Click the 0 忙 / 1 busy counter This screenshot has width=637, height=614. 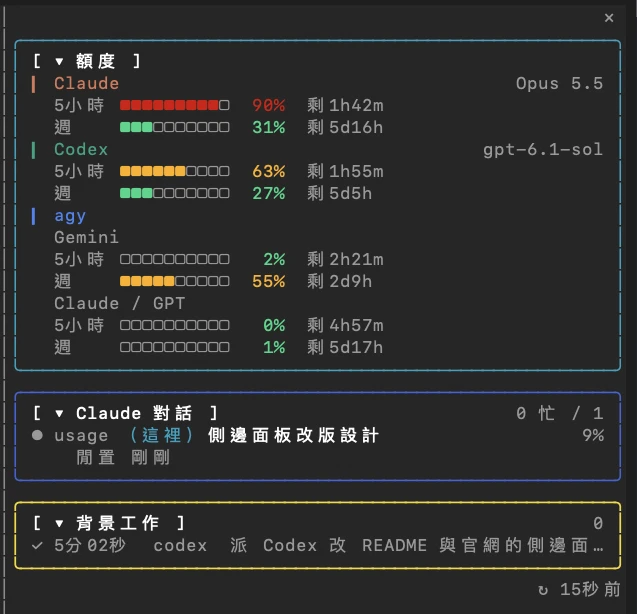pyautogui.click(x=559, y=414)
